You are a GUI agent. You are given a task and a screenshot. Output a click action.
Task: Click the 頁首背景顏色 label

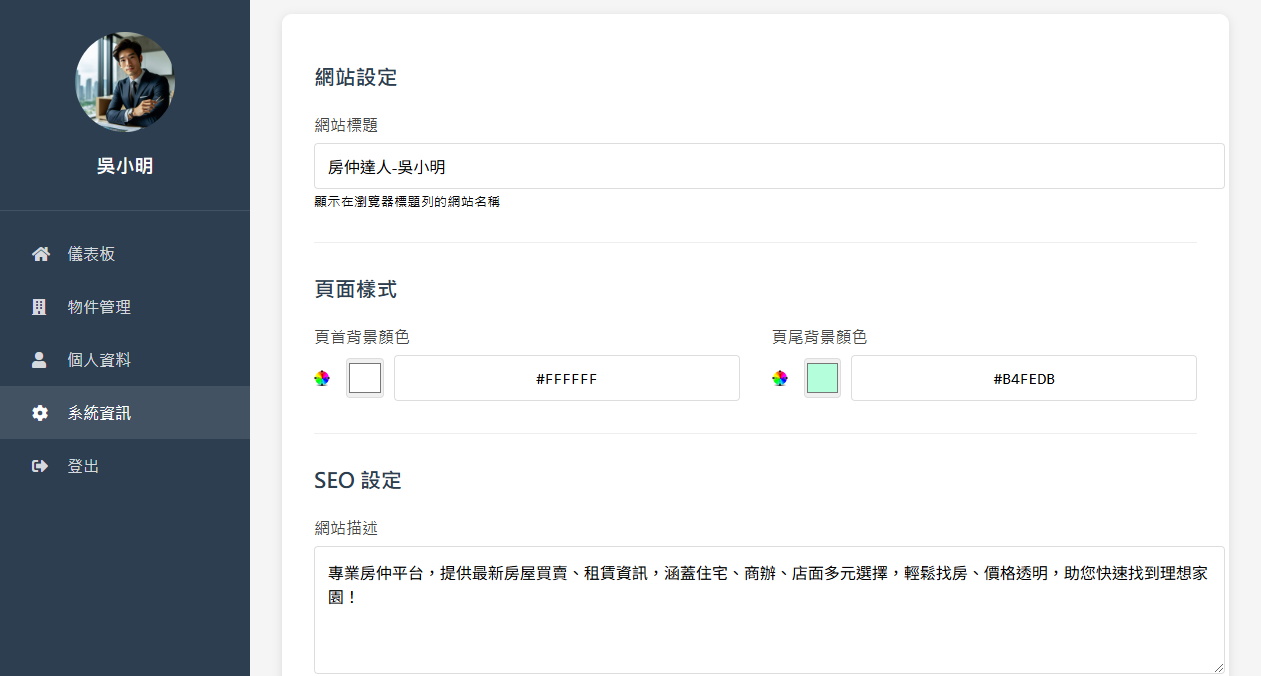click(362, 337)
